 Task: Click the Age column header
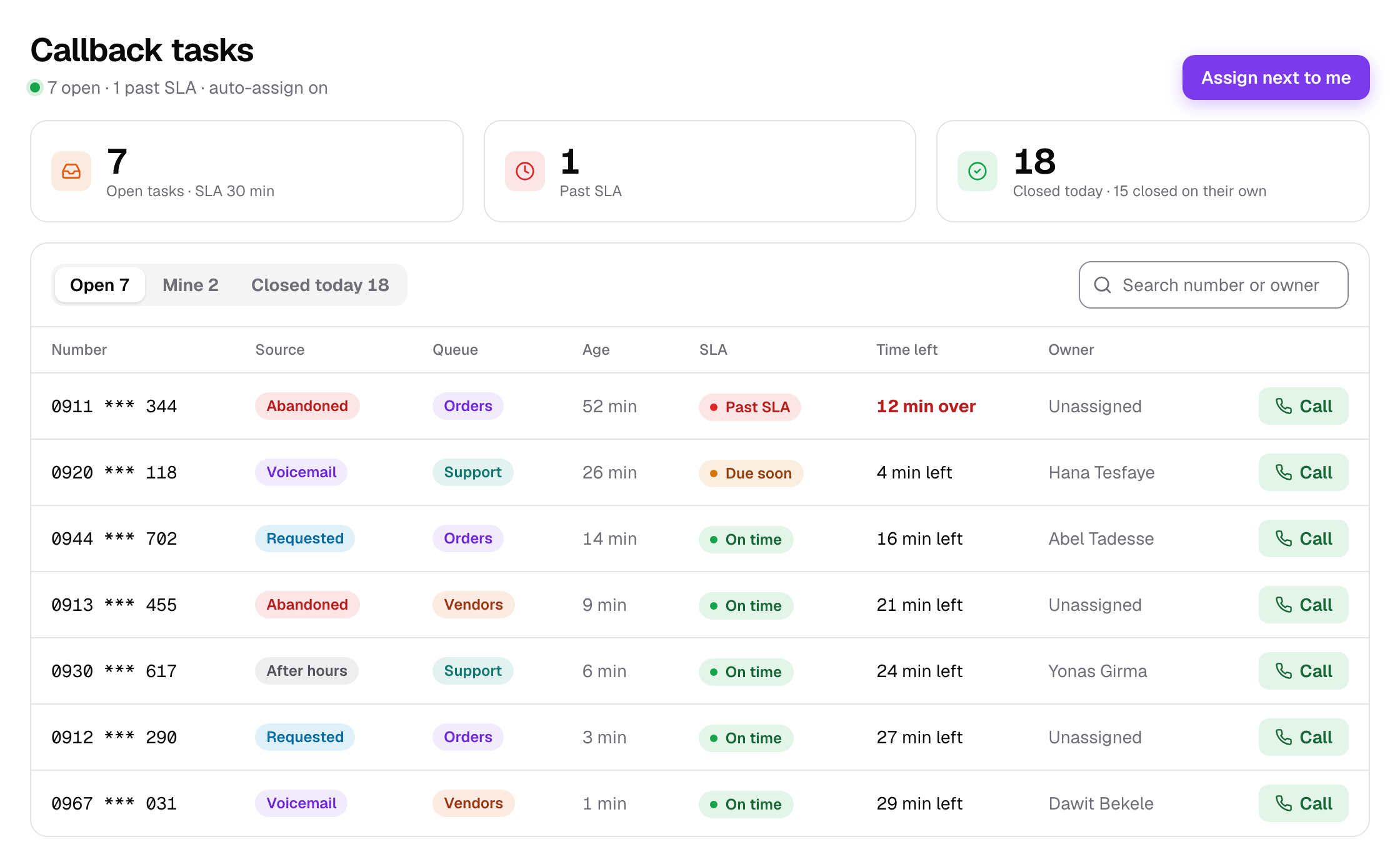(x=596, y=350)
